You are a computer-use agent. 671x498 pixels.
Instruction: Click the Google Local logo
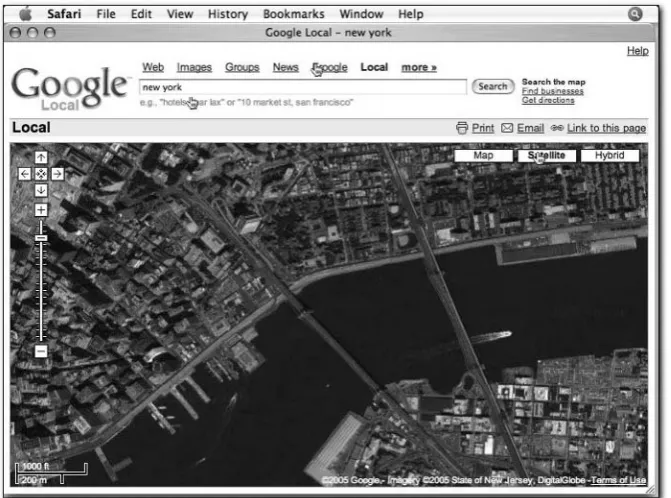[70, 88]
